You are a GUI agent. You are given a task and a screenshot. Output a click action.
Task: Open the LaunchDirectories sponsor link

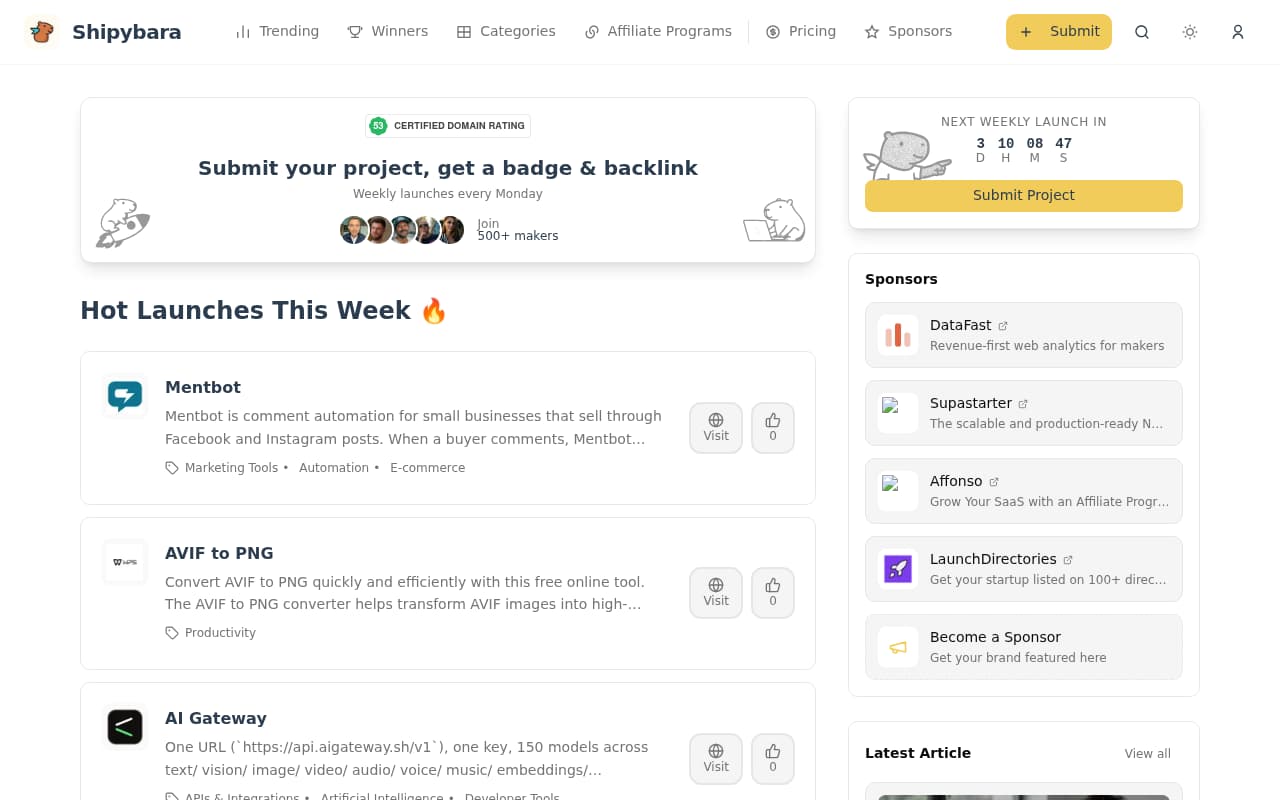1024,569
